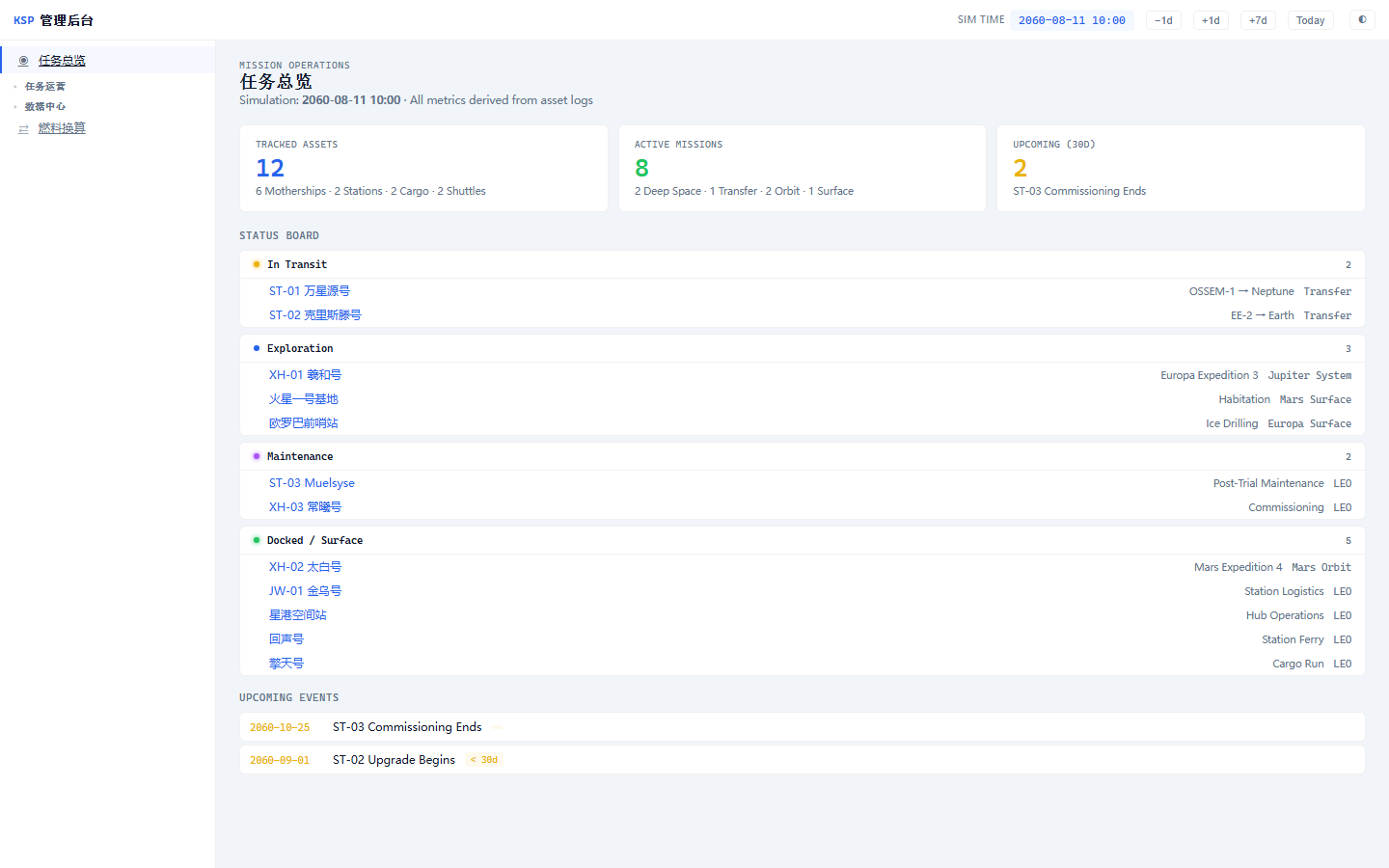Open the ST-03 Muelsyse asset link
The image size is (1389, 868).
(312, 483)
